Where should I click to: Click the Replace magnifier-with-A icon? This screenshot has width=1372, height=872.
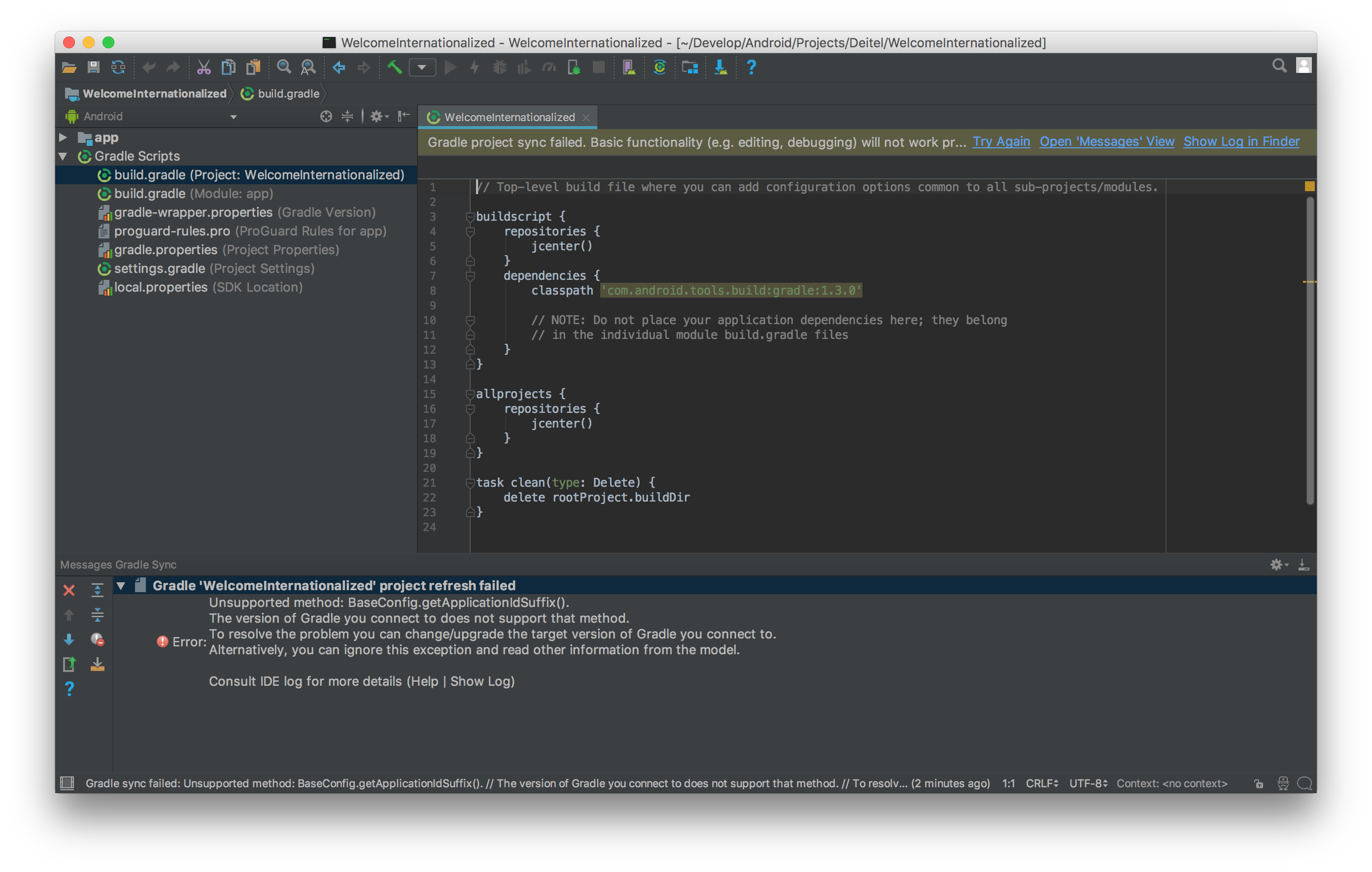click(308, 68)
